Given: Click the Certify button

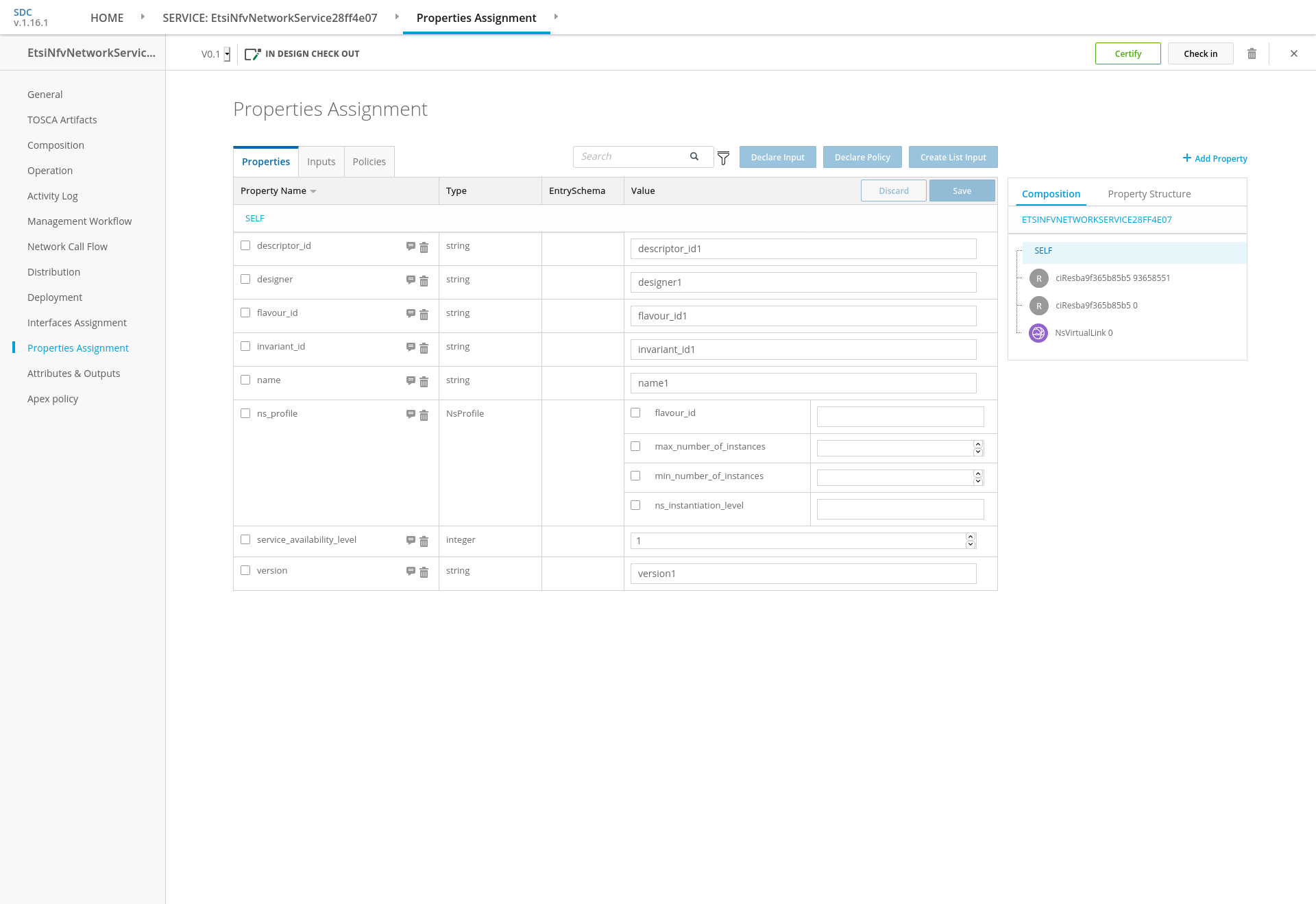Looking at the screenshot, I should 1128,53.
